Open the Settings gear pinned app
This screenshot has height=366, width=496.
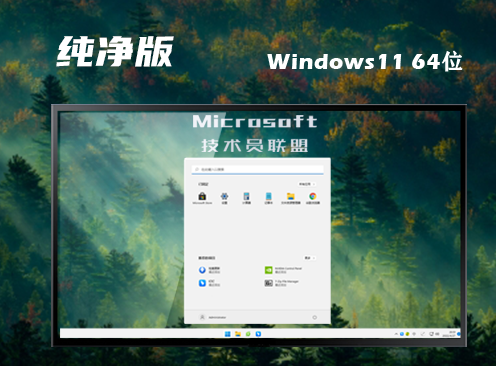pyautogui.click(x=225, y=198)
